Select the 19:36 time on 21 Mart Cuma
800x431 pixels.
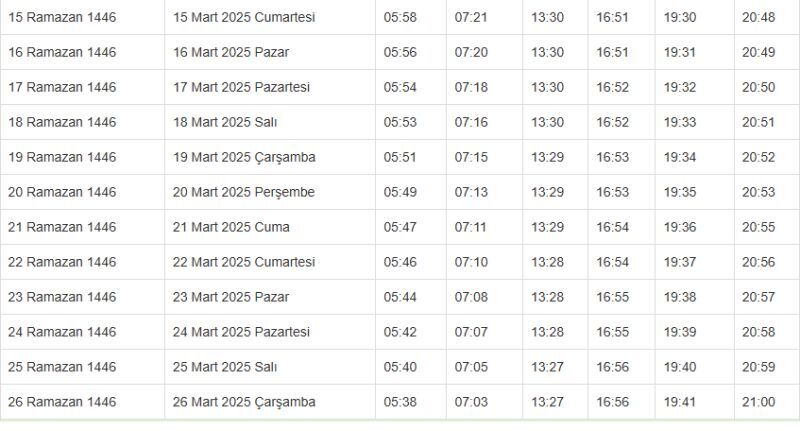tap(680, 227)
